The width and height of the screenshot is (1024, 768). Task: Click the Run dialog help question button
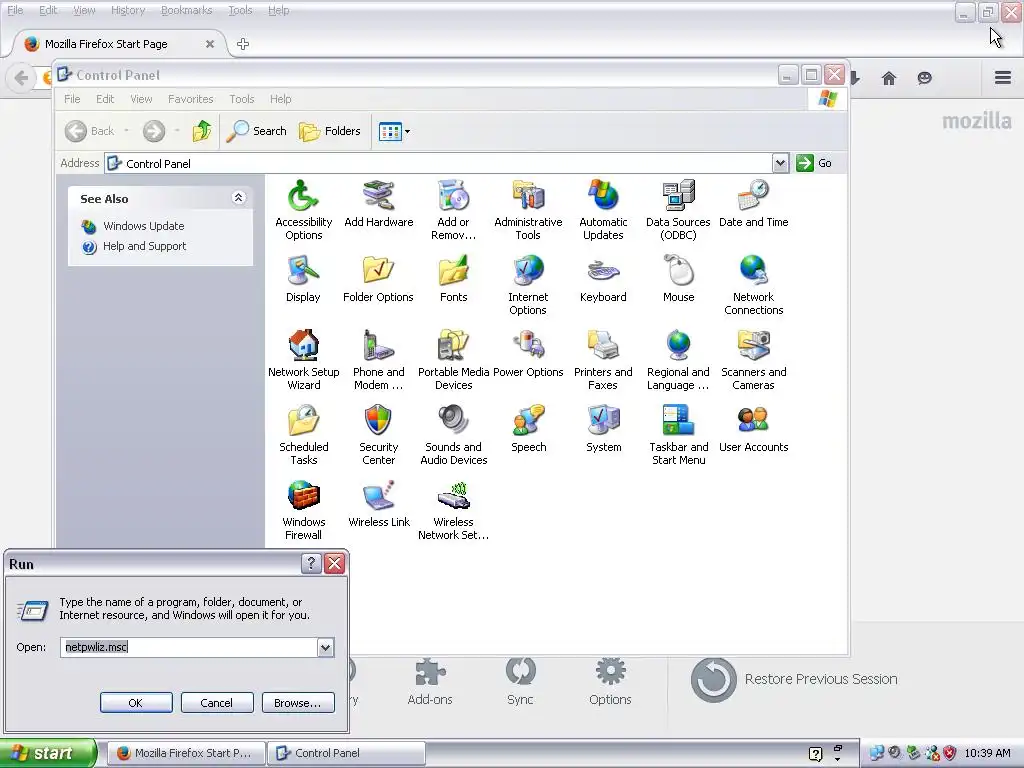[311, 564]
